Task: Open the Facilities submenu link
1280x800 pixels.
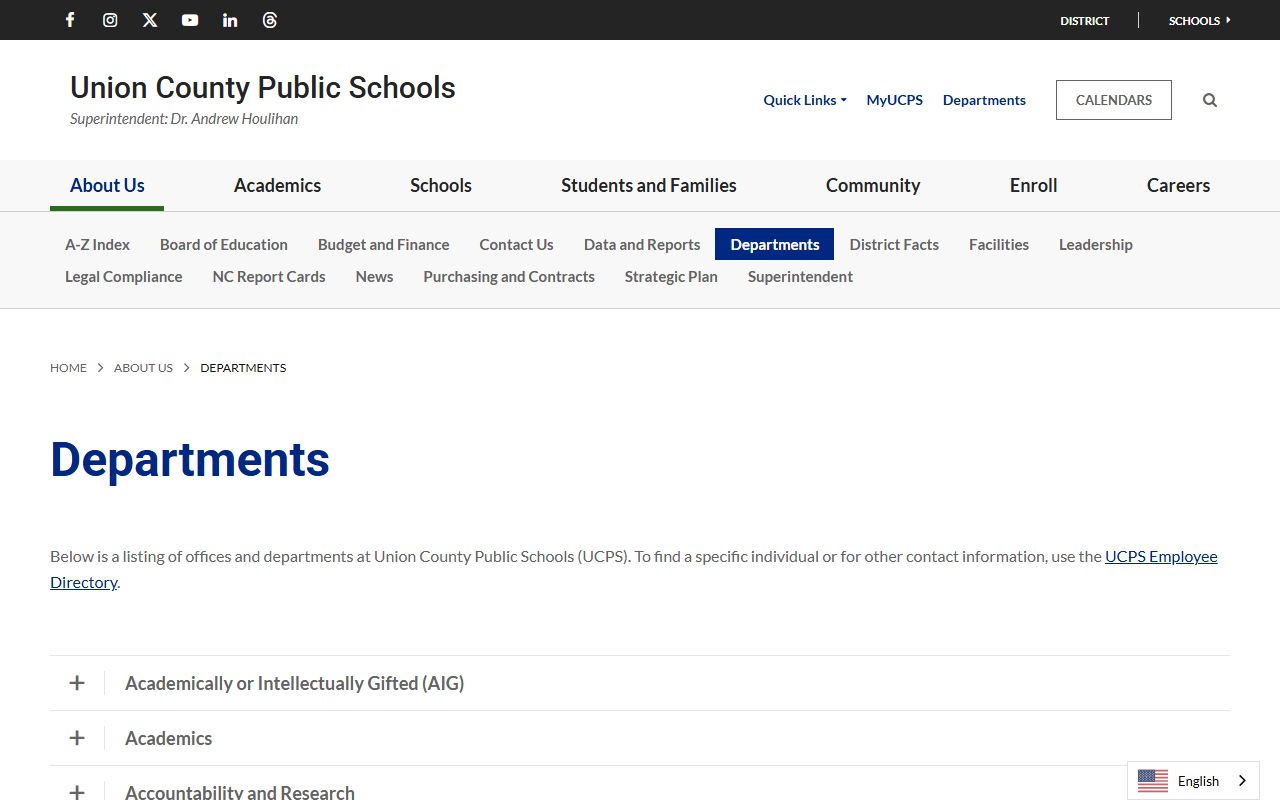Action: click(999, 244)
